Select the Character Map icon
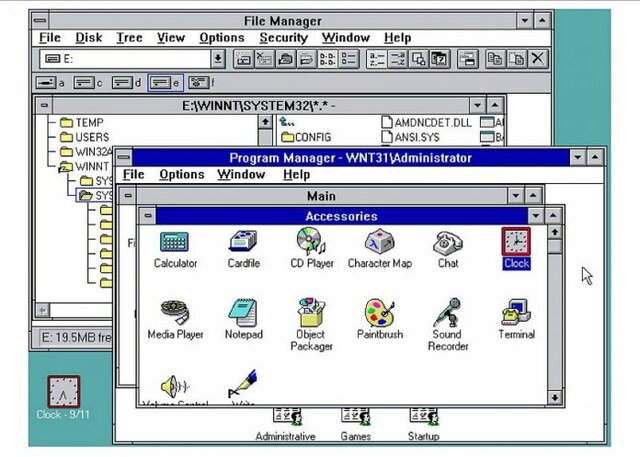 [x=379, y=242]
